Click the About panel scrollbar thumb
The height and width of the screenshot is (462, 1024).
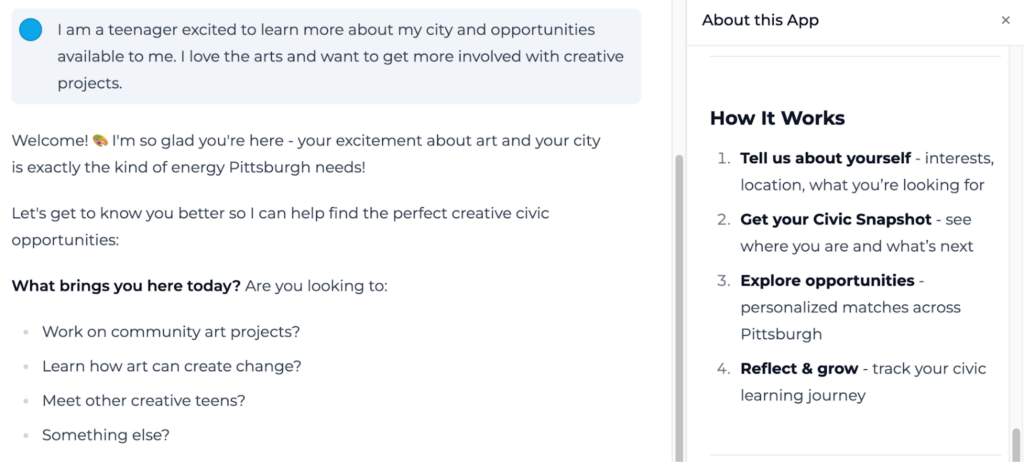tap(1016, 444)
